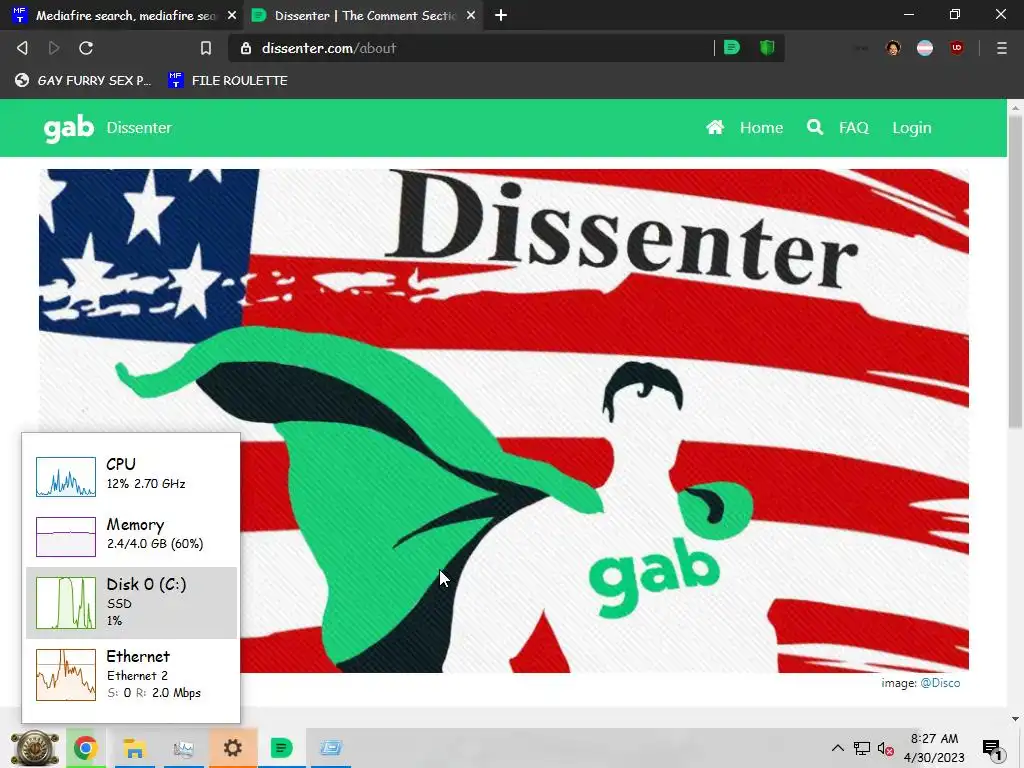Viewport: 1024px width, 768px height.
Task: Click the muted volume tray icon
Action: click(x=885, y=748)
